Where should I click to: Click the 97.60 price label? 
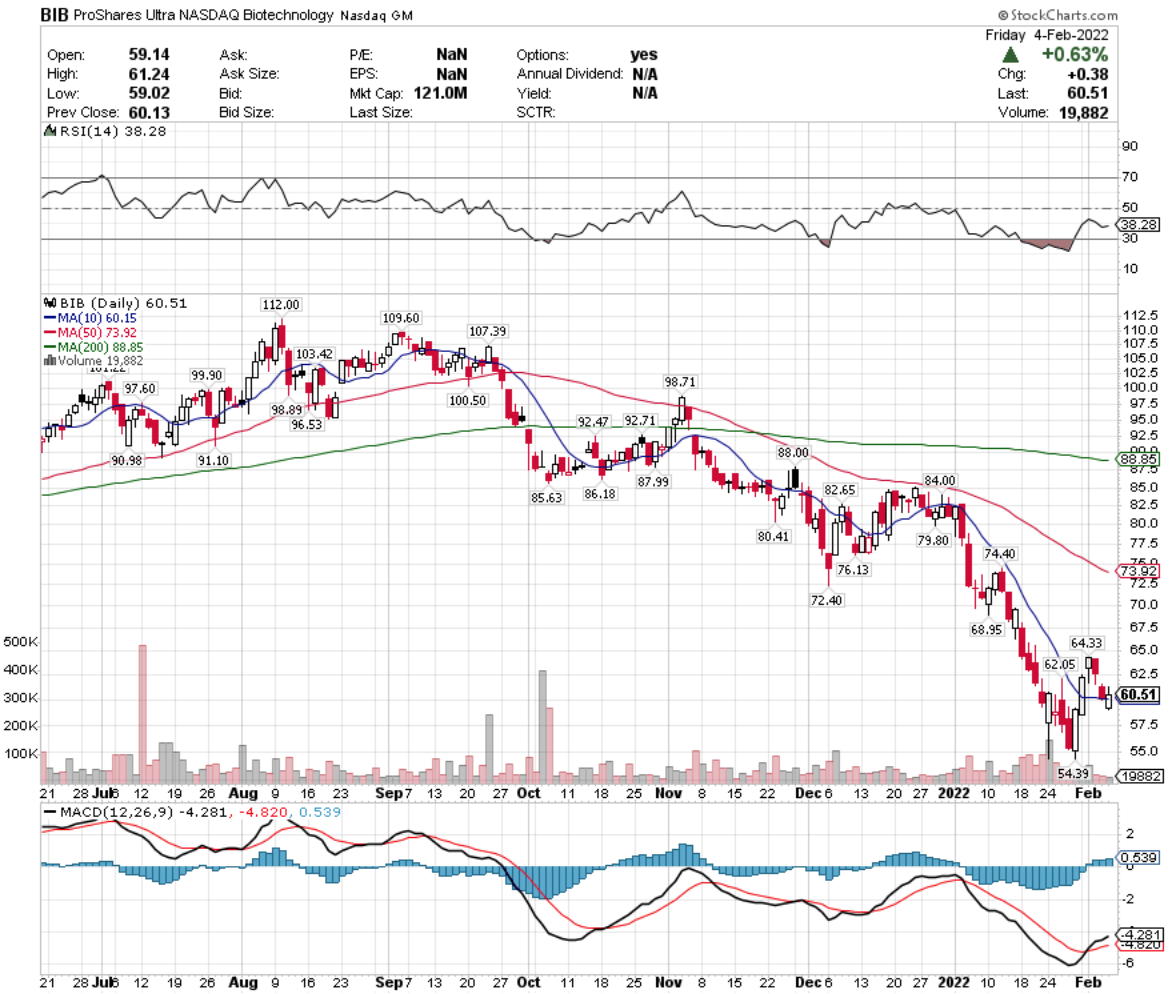tap(140, 389)
